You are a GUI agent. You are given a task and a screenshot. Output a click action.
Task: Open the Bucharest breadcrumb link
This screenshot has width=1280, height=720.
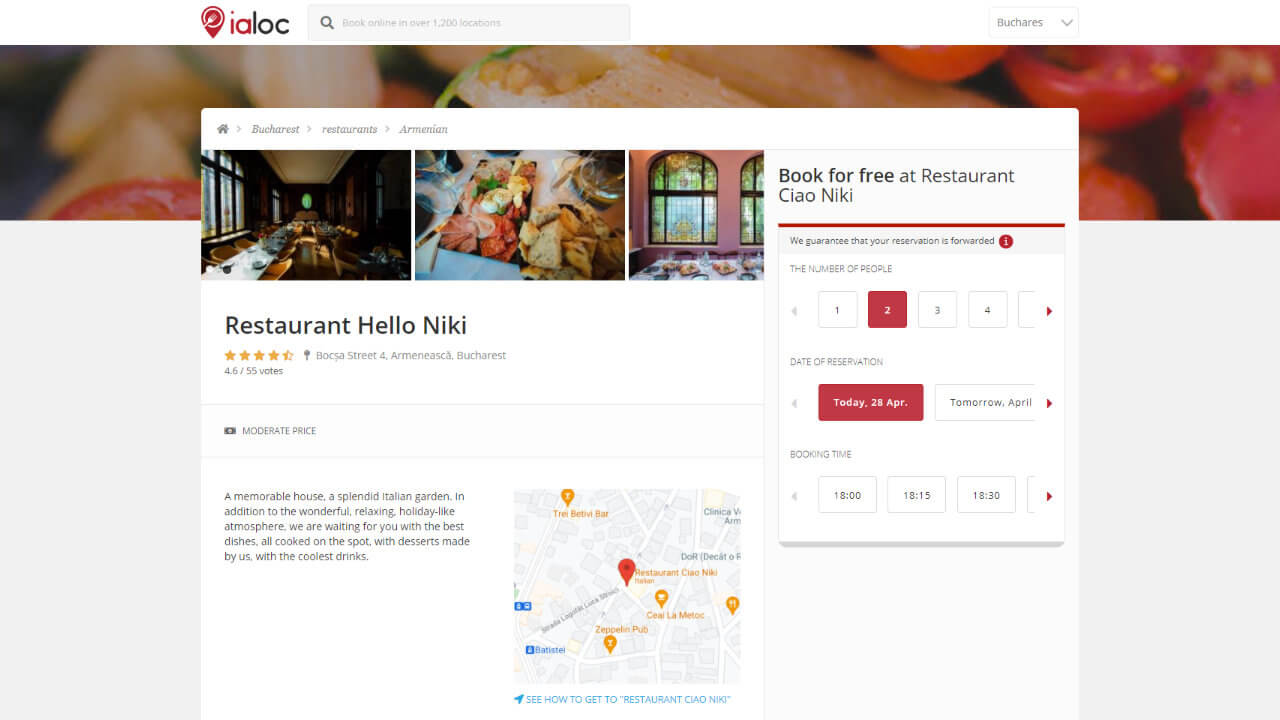[x=275, y=129]
